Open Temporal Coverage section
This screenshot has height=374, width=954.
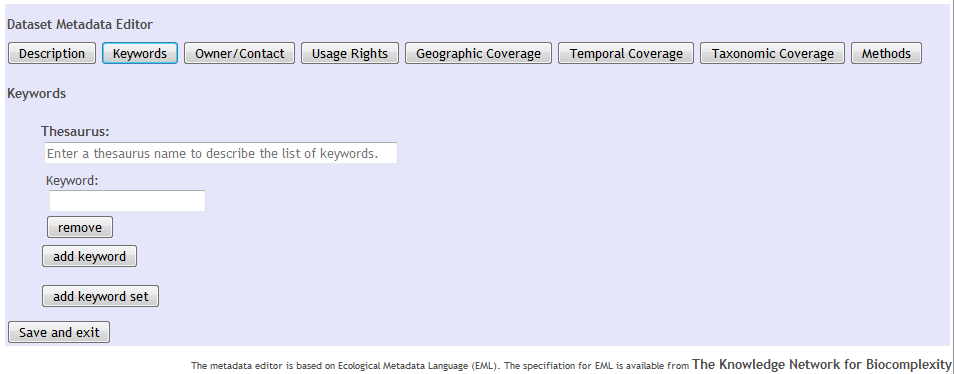[626, 54]
